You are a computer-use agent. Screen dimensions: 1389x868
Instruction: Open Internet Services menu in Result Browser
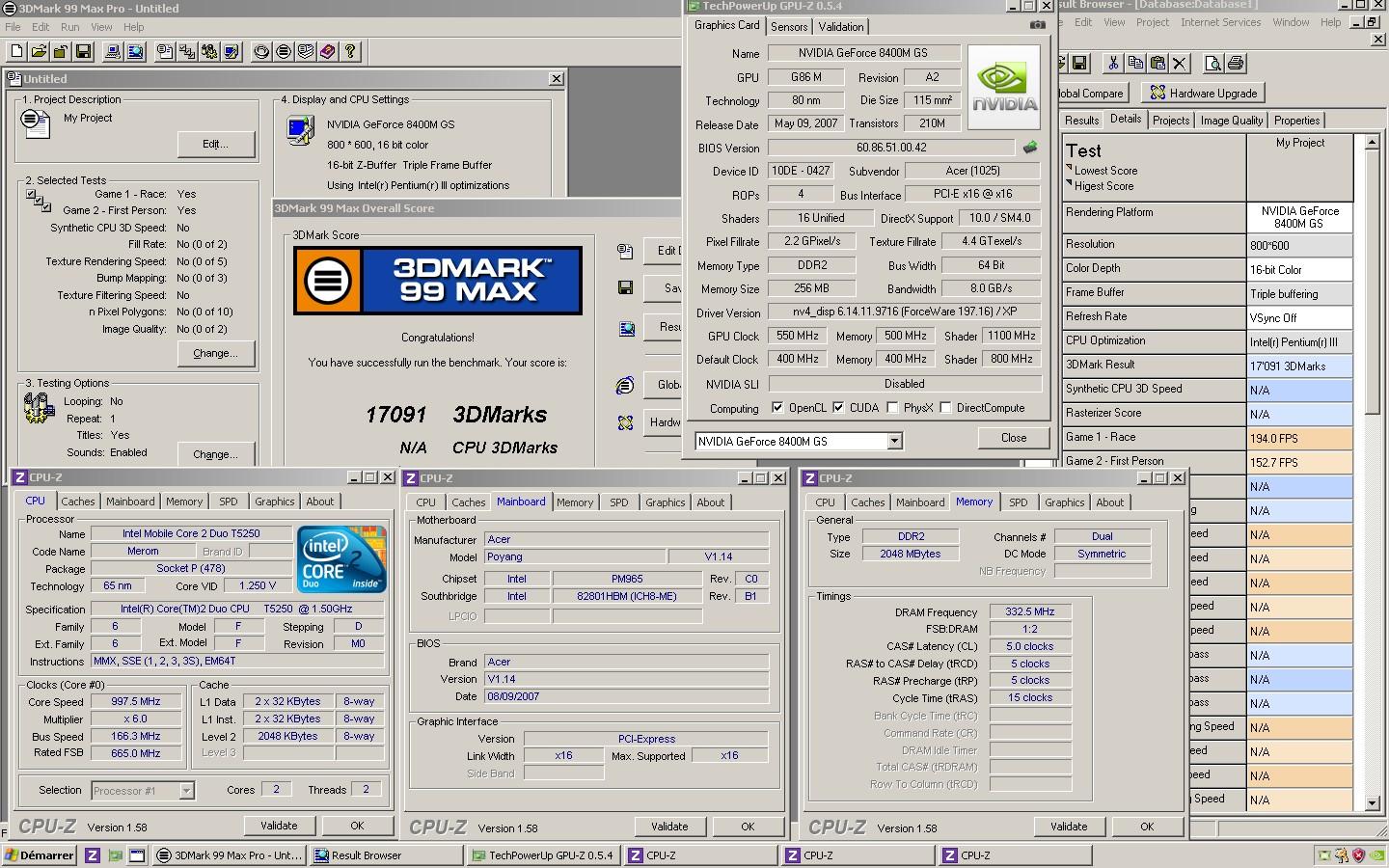(1220, 22)
